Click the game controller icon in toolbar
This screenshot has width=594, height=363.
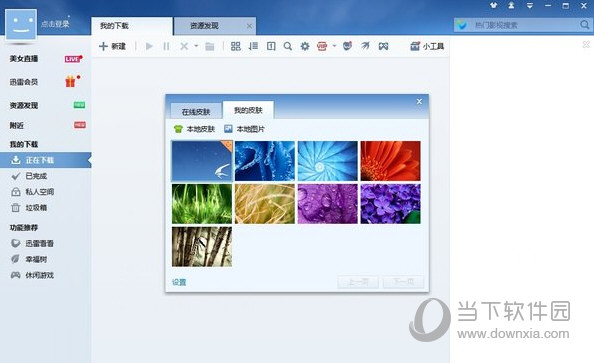[x=383, y=46]
